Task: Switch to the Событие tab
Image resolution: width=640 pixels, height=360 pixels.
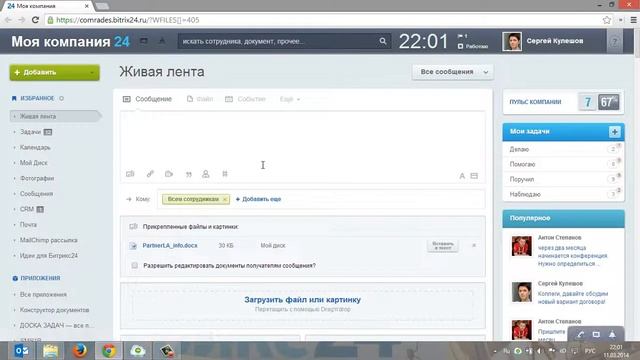Action: pyautogui.click(x=245, y=99)
